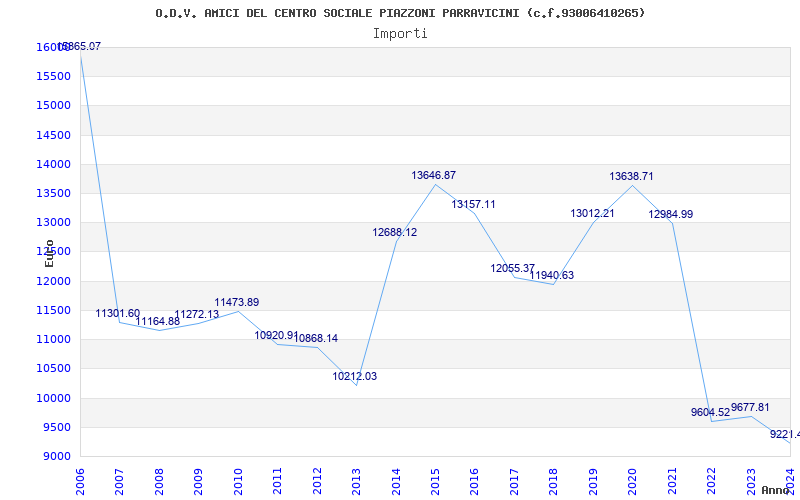Select data label 11473.89

[237, 302]
